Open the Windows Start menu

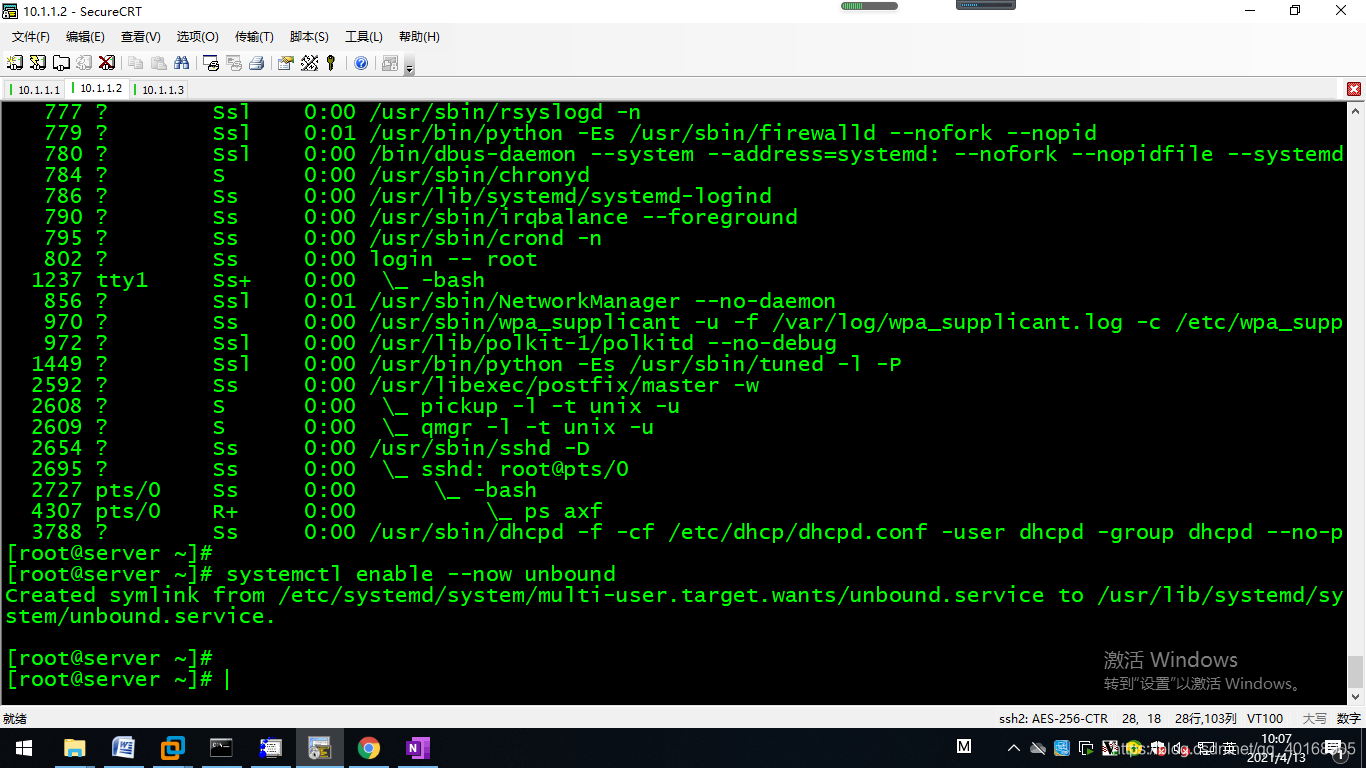click(24, 748)
